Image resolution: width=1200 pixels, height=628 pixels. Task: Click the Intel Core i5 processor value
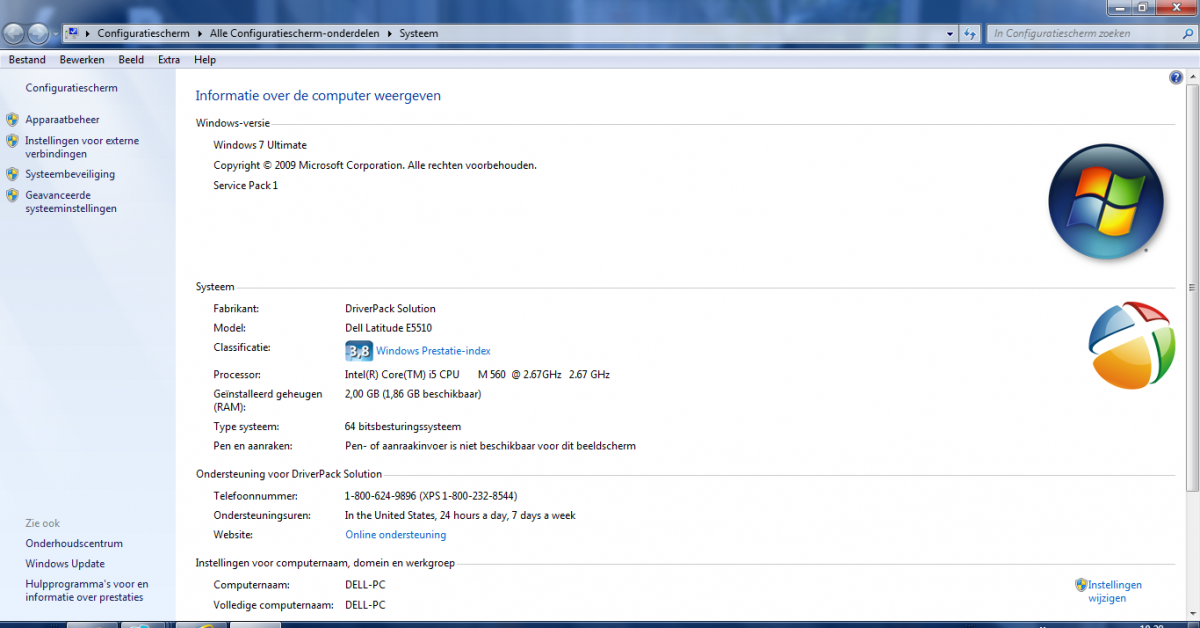477,375
